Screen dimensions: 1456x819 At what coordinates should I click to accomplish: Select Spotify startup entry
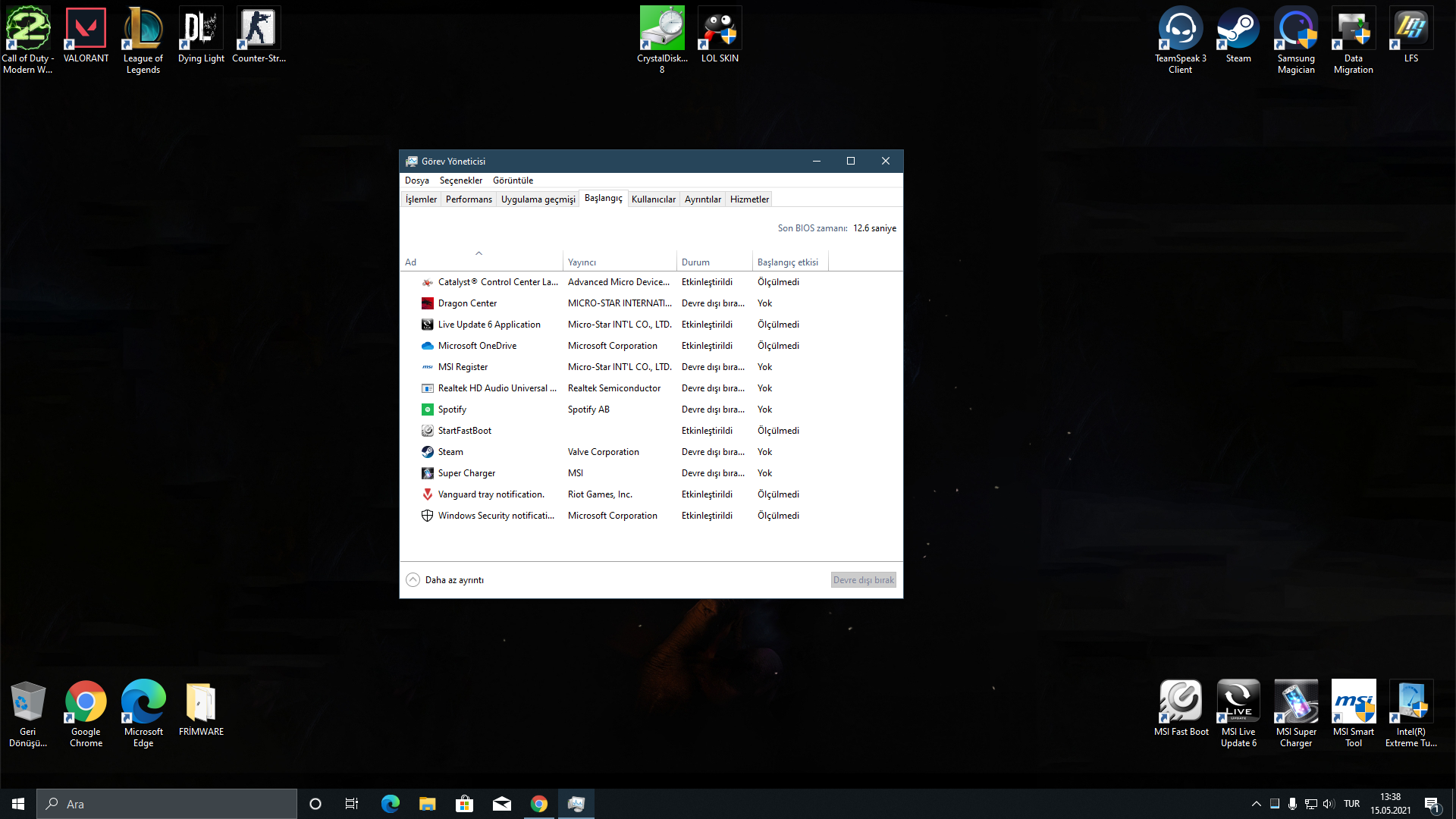tap(651, 409)
